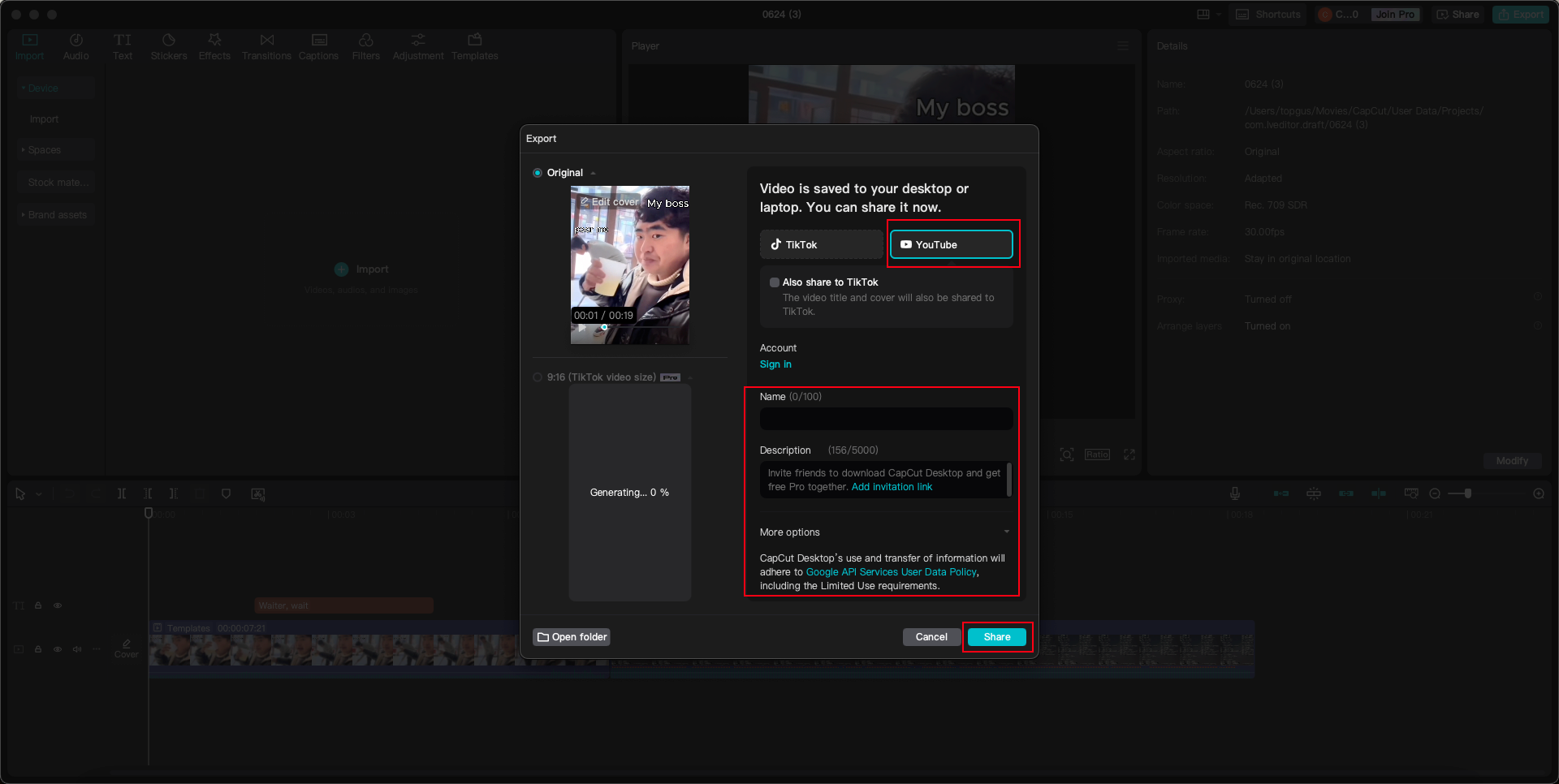Toggle preview axis icon in timeline

[x=1379, y=493]
